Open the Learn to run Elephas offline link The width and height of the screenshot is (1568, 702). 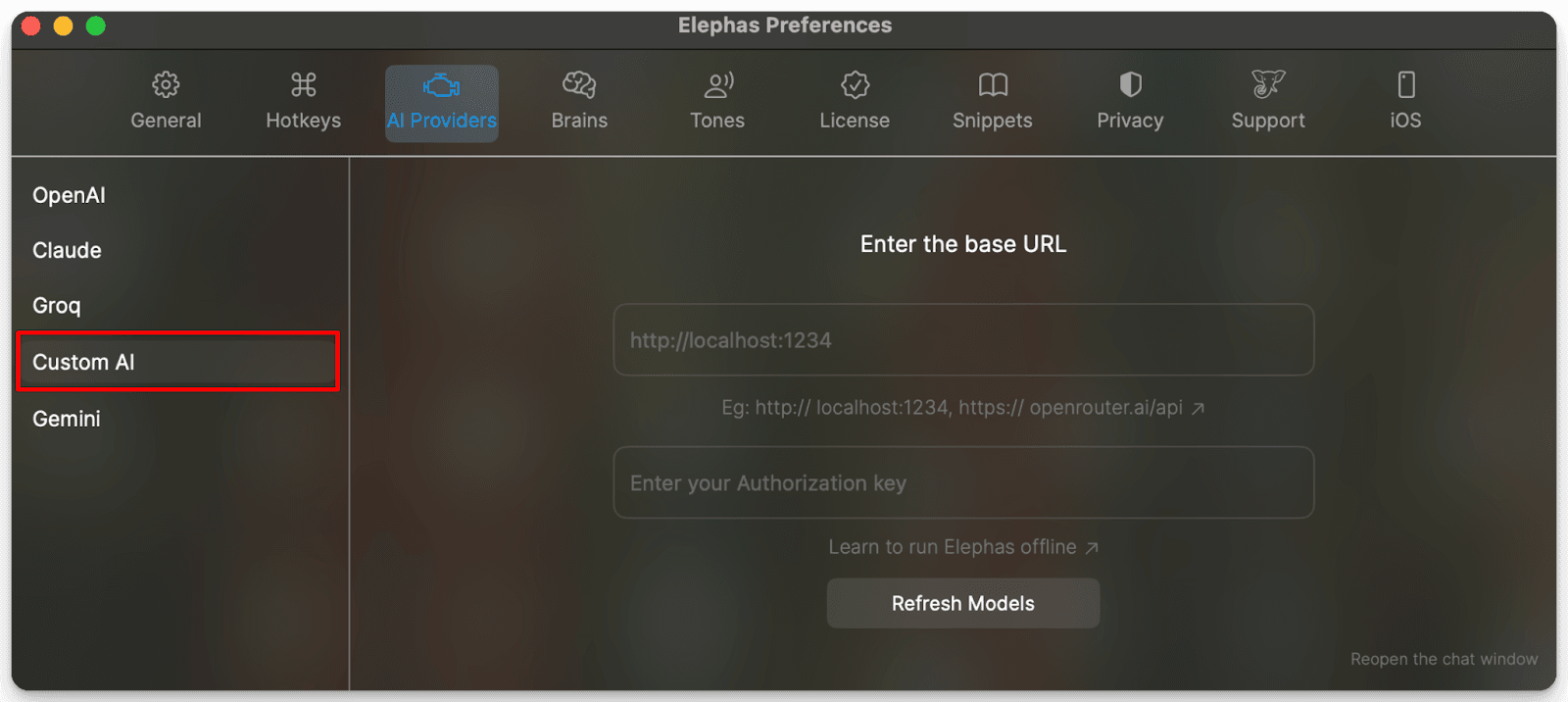pyautogui.click(x=962, y=546)
